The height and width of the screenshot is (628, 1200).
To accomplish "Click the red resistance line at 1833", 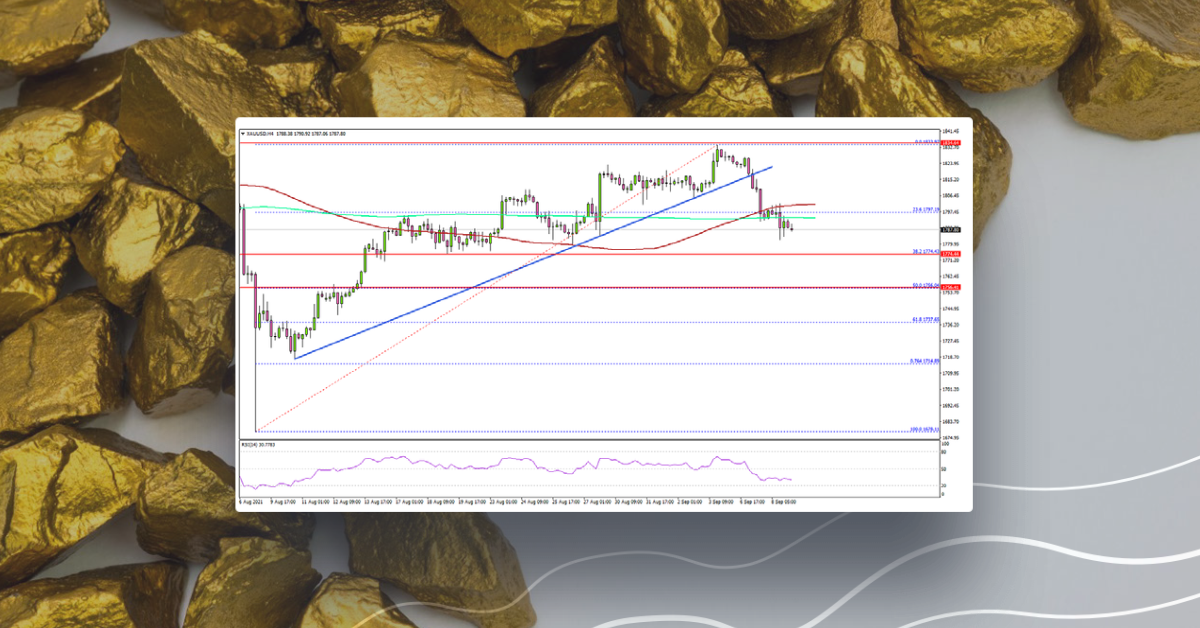I will (600, 143).
